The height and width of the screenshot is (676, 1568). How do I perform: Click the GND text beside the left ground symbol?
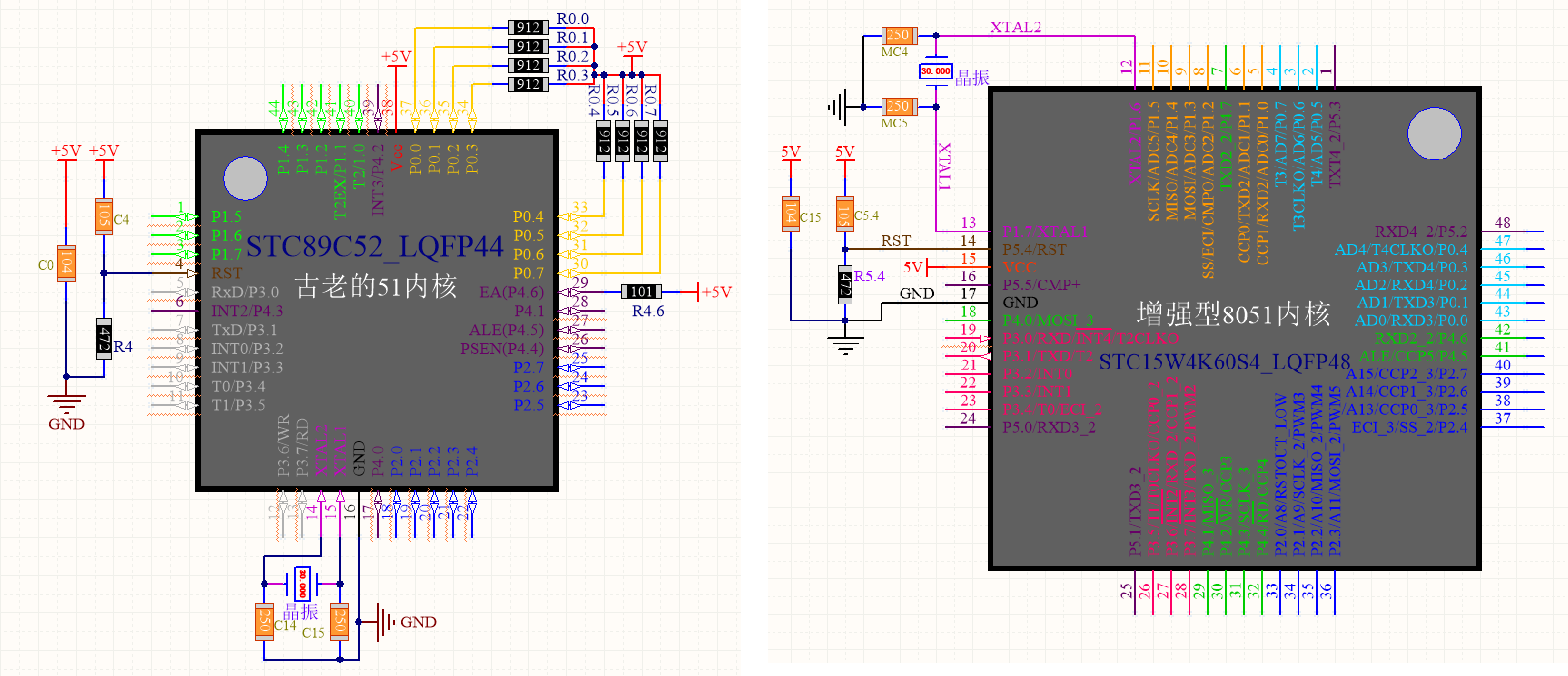[67, 424]
